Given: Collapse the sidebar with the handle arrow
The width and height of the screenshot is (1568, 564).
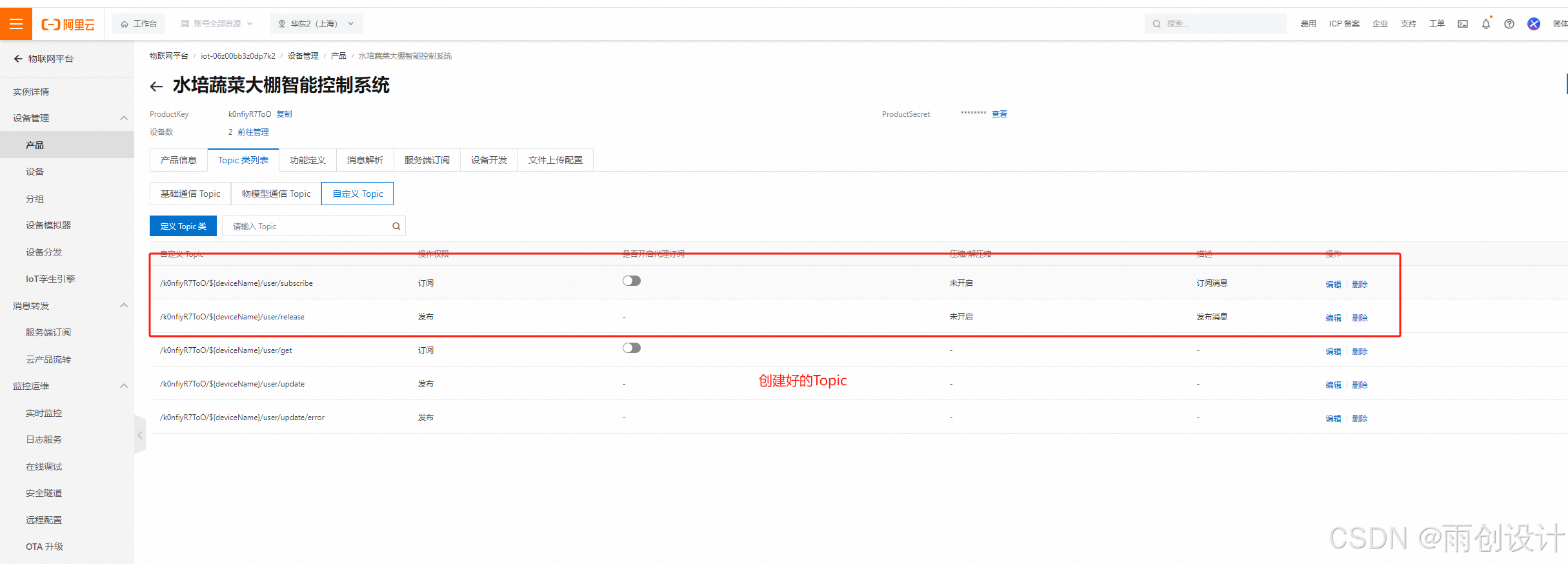Looking at the screenshot, I should [x=140, y=435].
